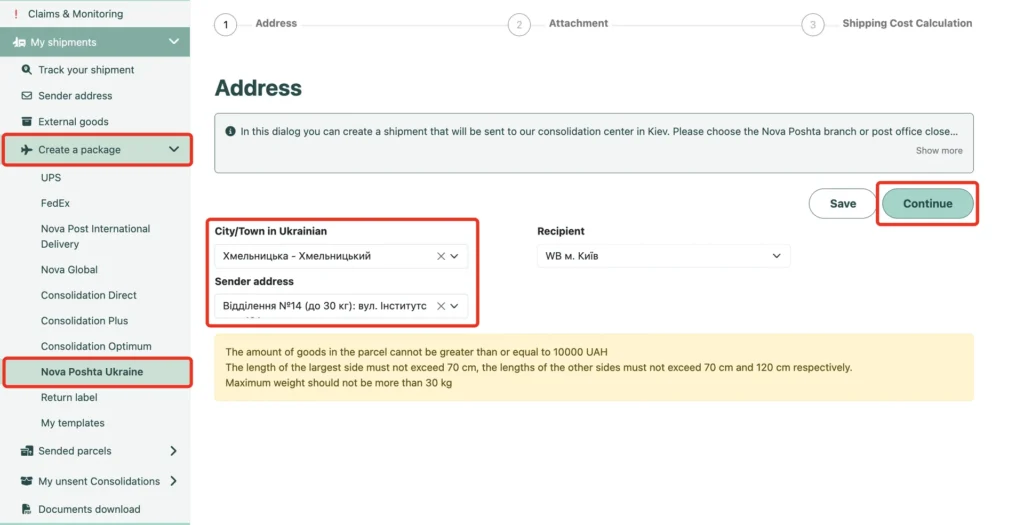Clear the City/Town selection with the X
This screenshot has width=1024, height=525.
coord(441,256)
